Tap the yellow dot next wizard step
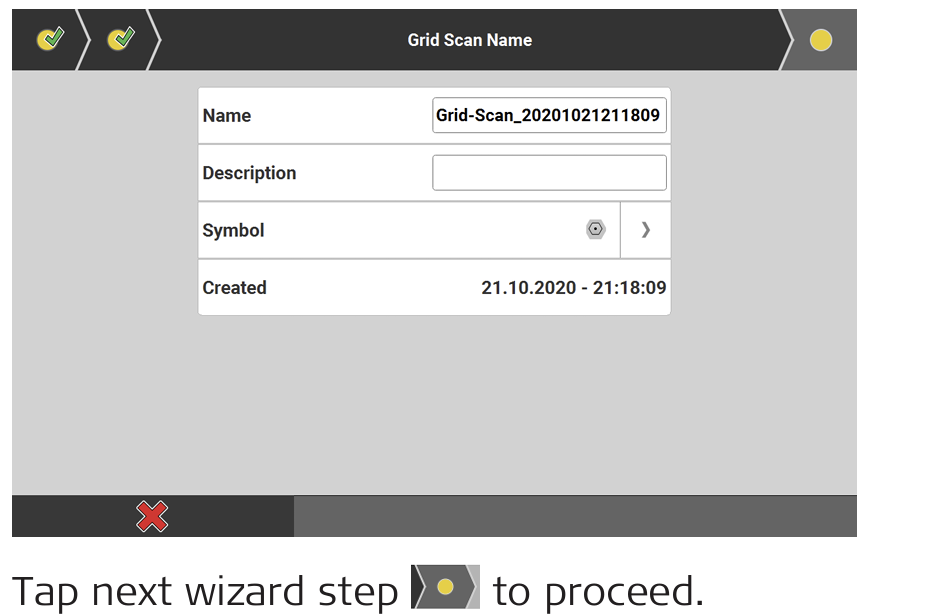 820,41
